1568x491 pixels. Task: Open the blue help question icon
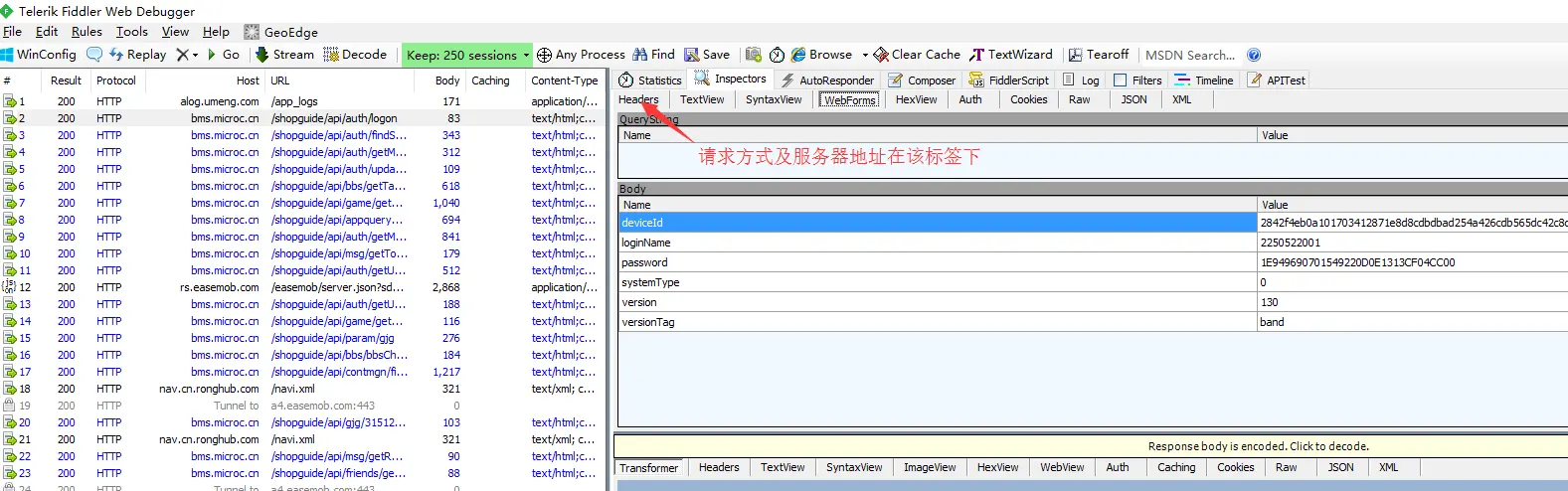point(1254,55)
